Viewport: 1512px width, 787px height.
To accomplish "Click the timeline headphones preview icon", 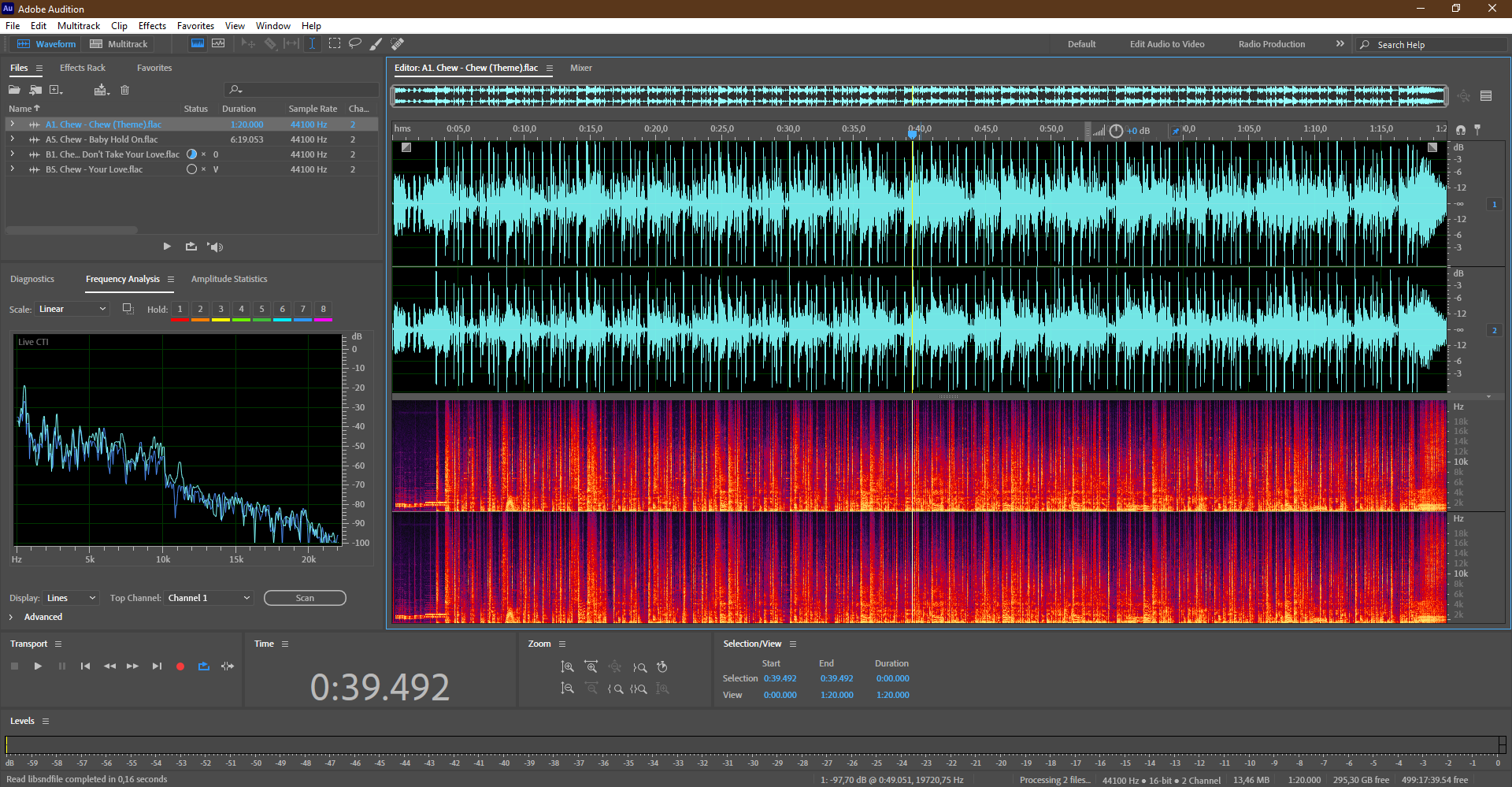I will tap(1461, 130).
